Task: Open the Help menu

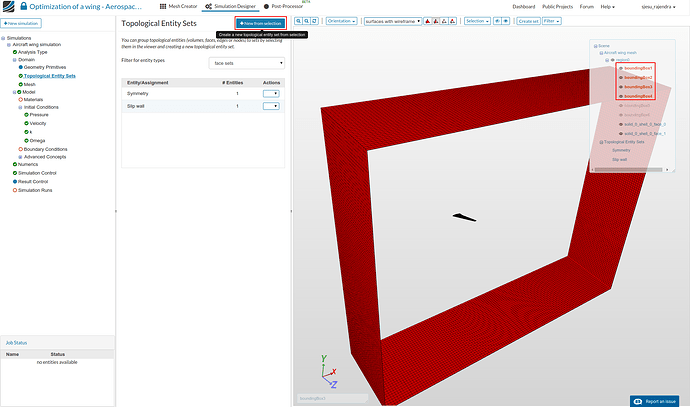Action: click(x=607, y=6)
